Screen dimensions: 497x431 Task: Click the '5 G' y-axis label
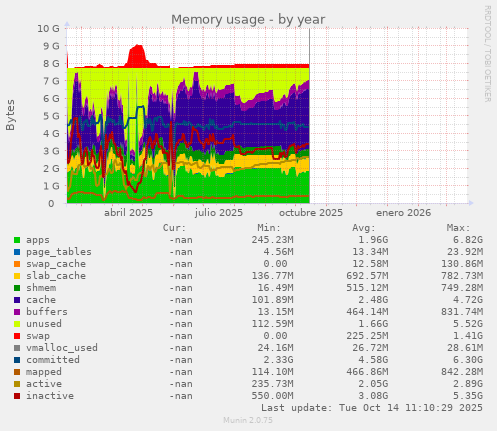tap(51, 116)
